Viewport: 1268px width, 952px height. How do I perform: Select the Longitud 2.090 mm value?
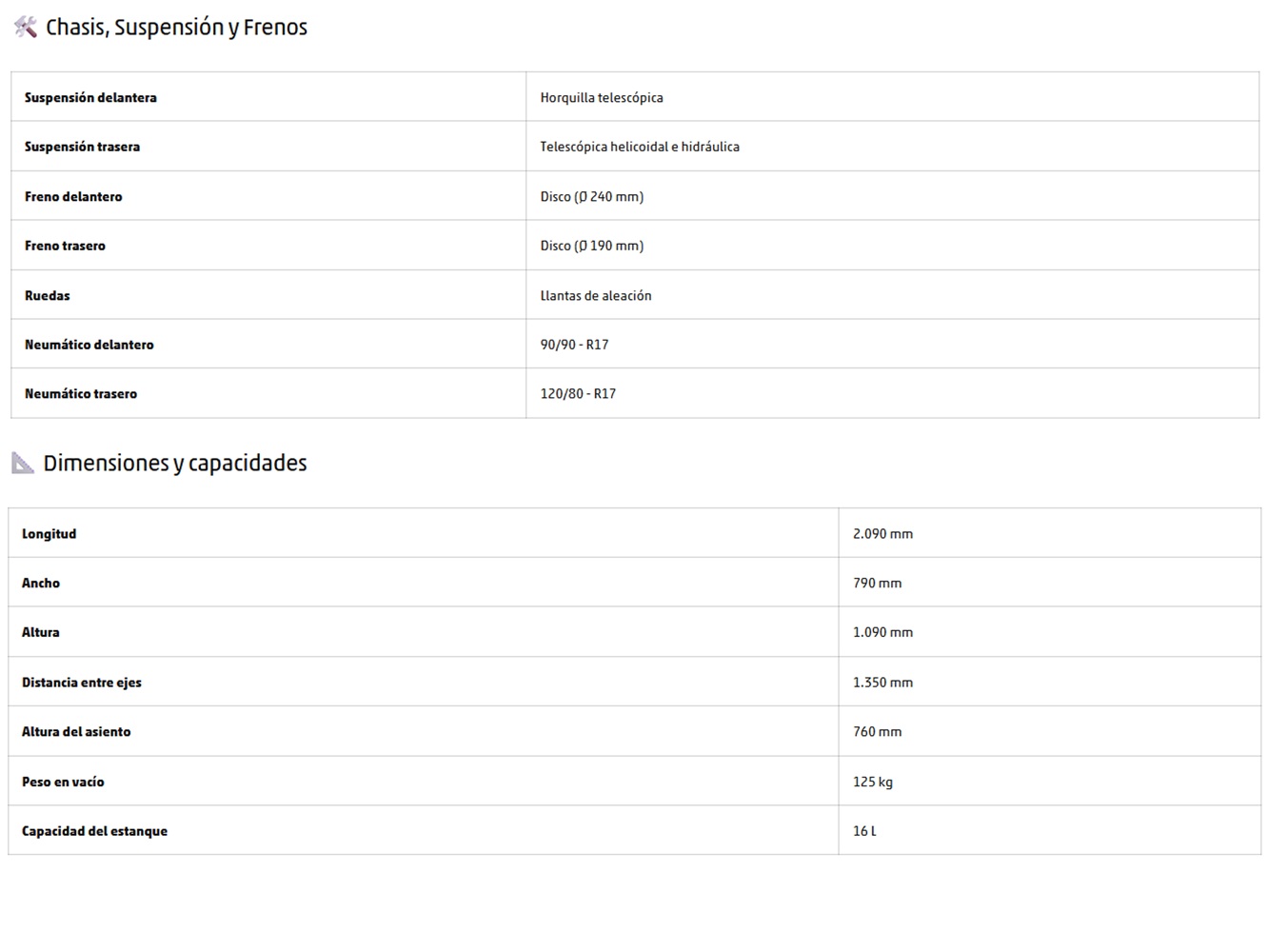coord(882,534)
